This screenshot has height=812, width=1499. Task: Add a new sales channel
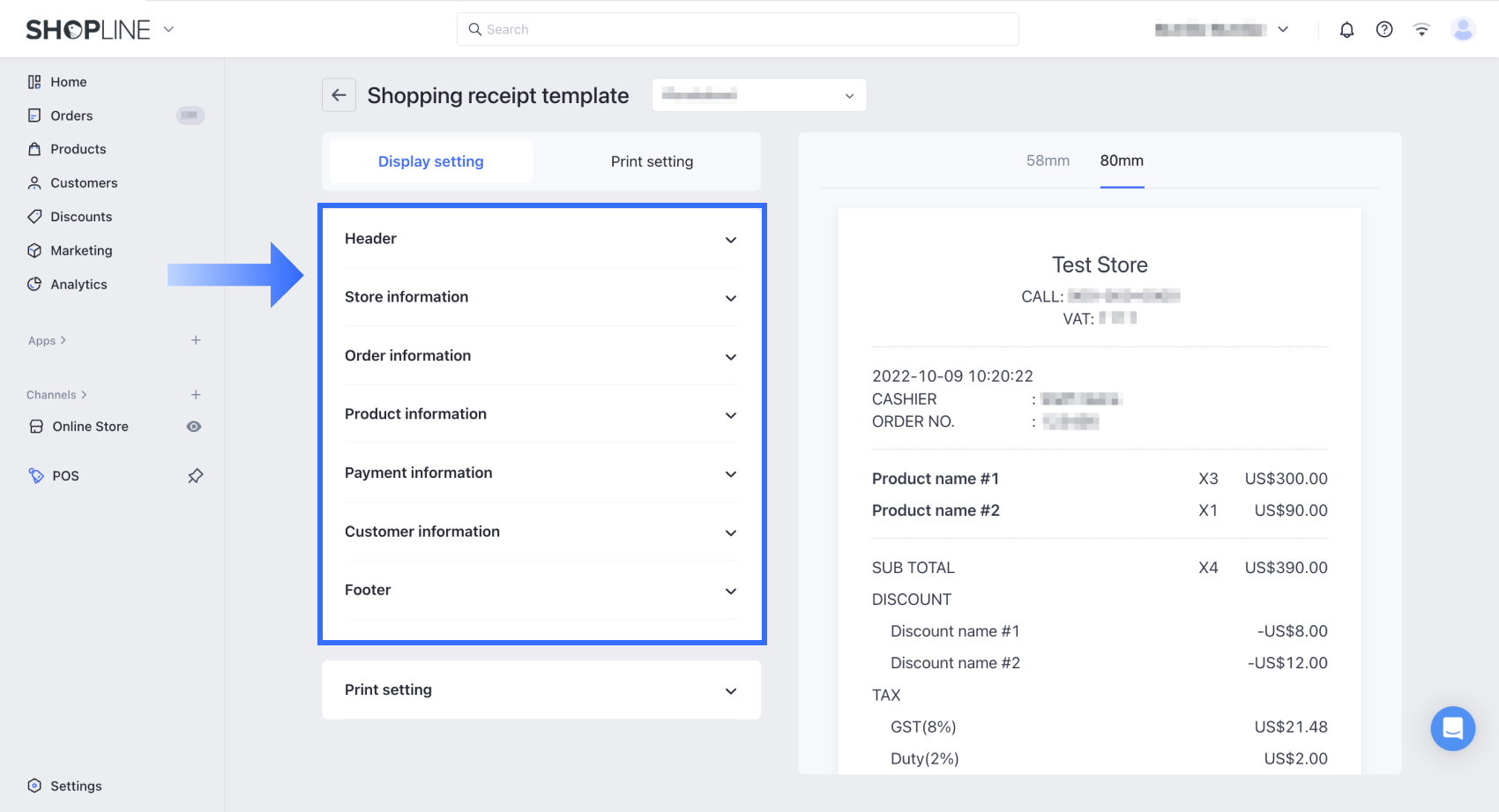pyautogui.click(x=196, y=395)
